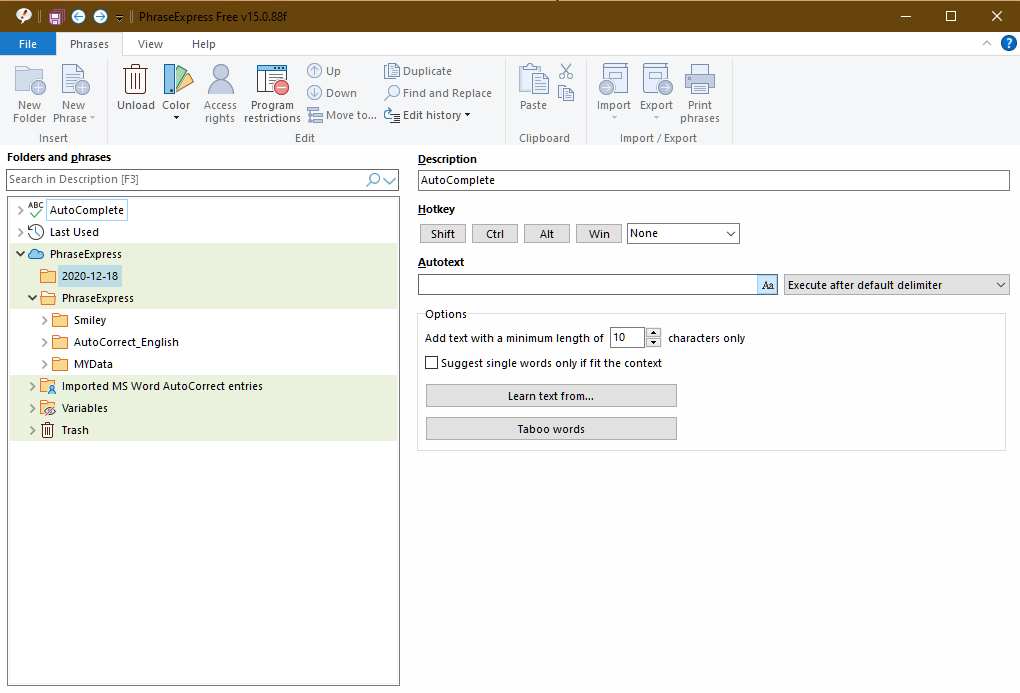Screen dimensions: 1020x693
Task: Collapse the PhraseExpress subfolder
Action: (33, 298)
